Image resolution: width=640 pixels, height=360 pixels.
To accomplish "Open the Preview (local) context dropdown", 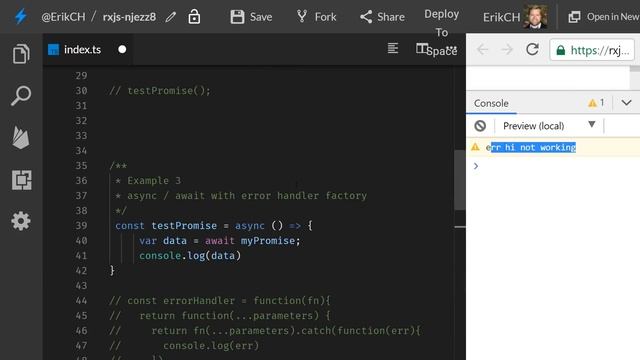I will pyautogui.click(x=549, y=126).
